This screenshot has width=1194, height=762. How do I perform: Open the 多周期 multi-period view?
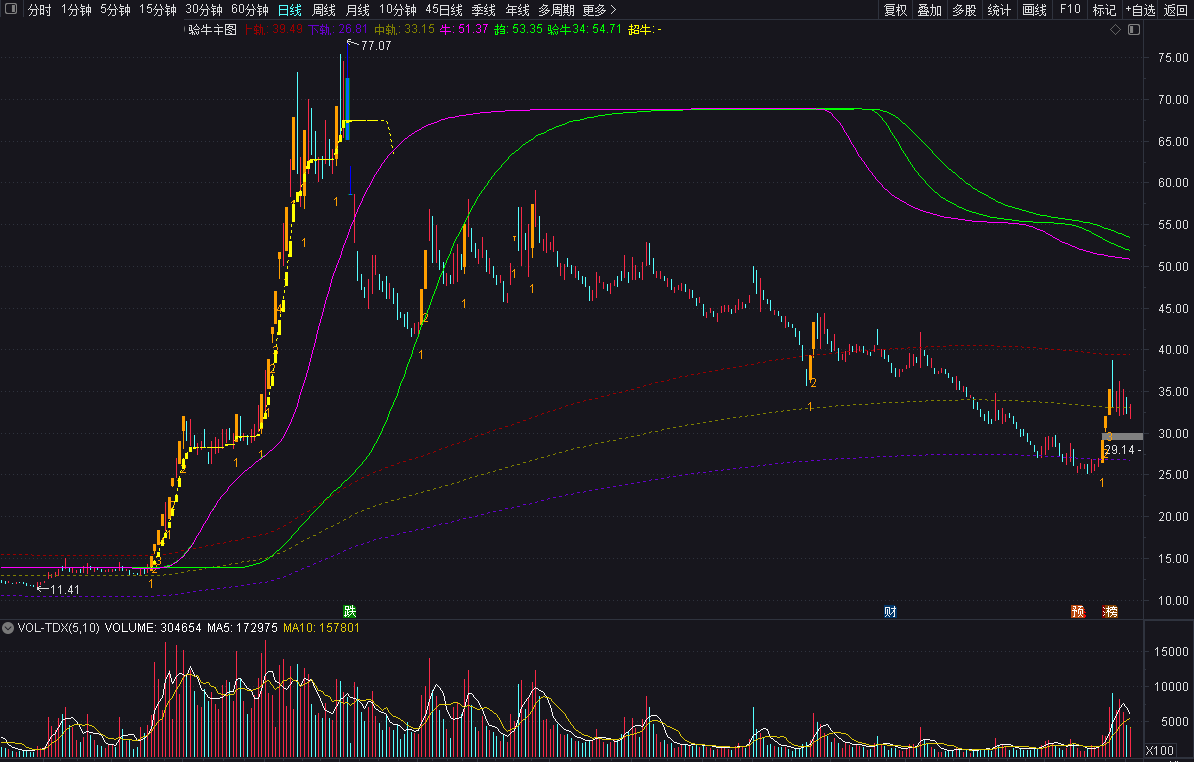[556, 10]
